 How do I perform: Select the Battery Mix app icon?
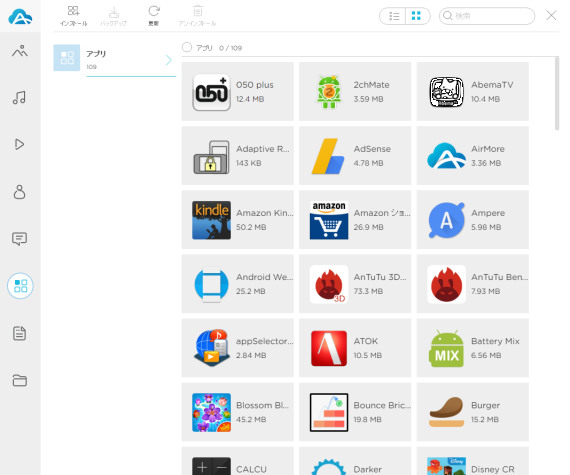pyautogui.click(x=446, y=348)
